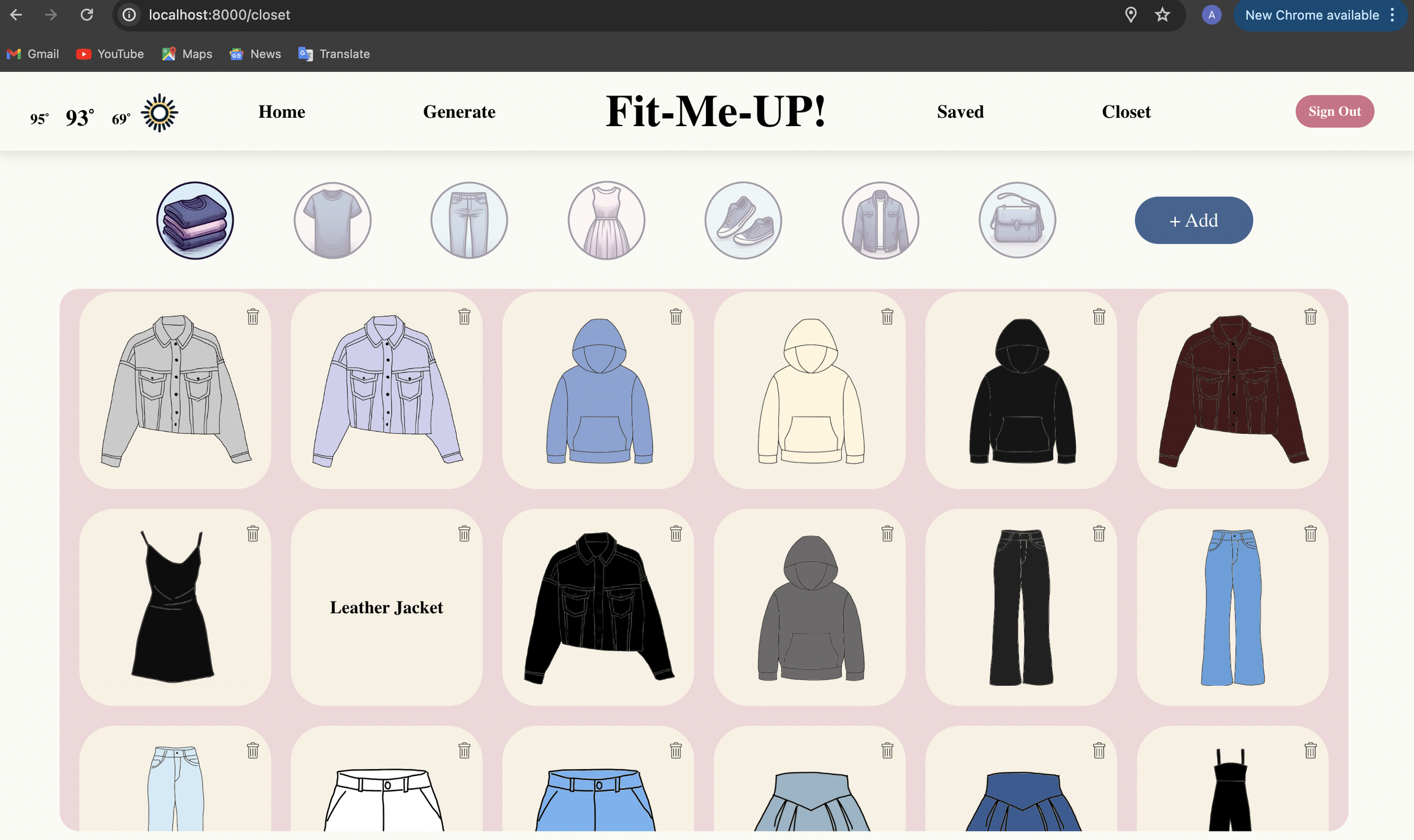The image size is (1414, 840).
Task: Reload the page in Chrome
Action: [87, 15]
